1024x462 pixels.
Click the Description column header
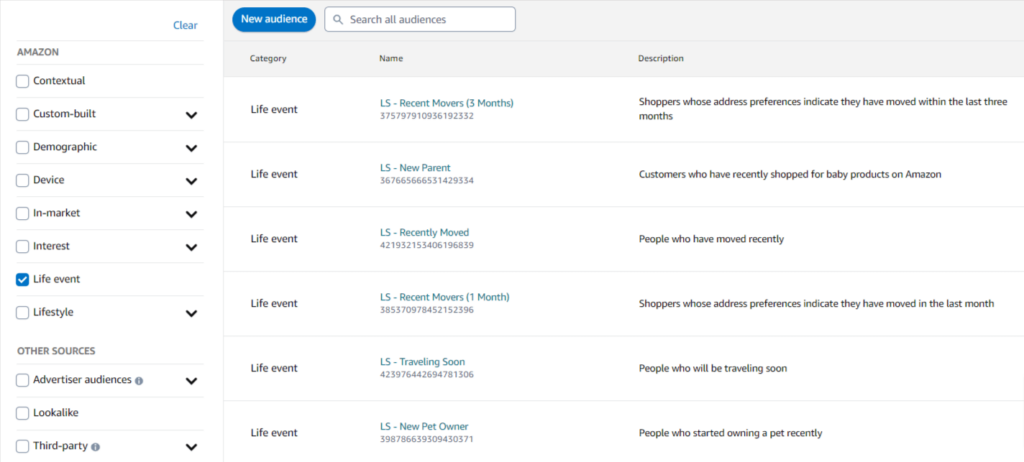[661, 59]
